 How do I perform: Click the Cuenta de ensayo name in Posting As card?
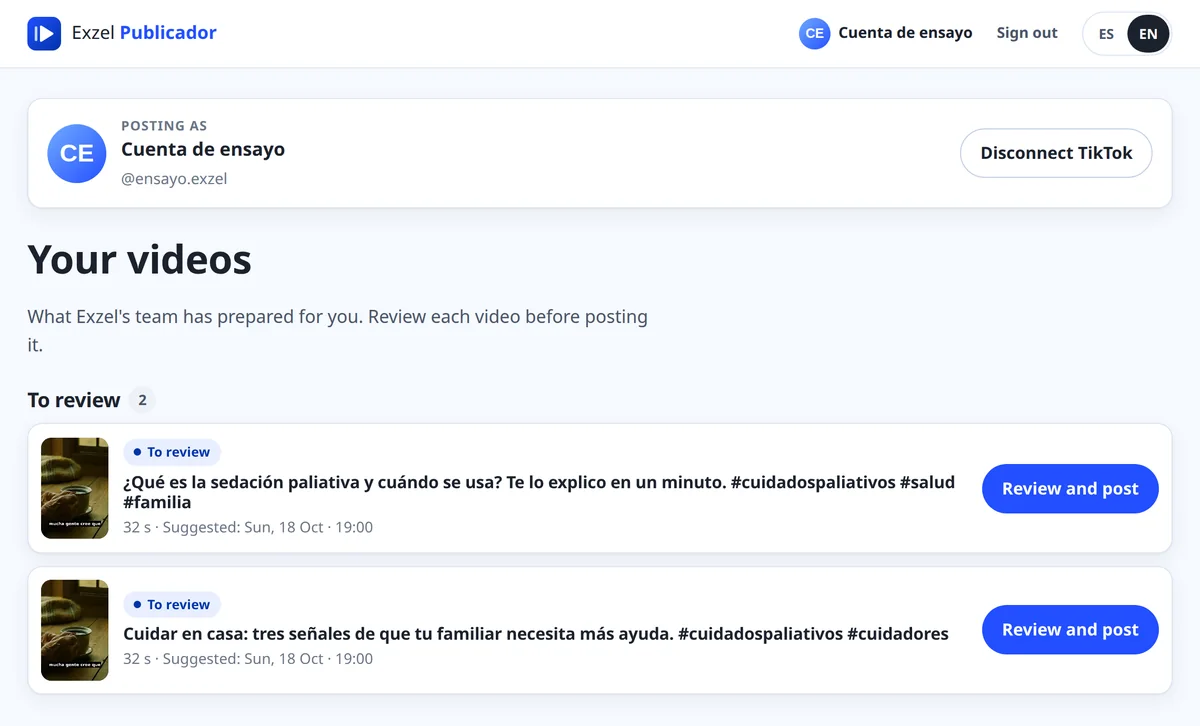pos(203,149)
